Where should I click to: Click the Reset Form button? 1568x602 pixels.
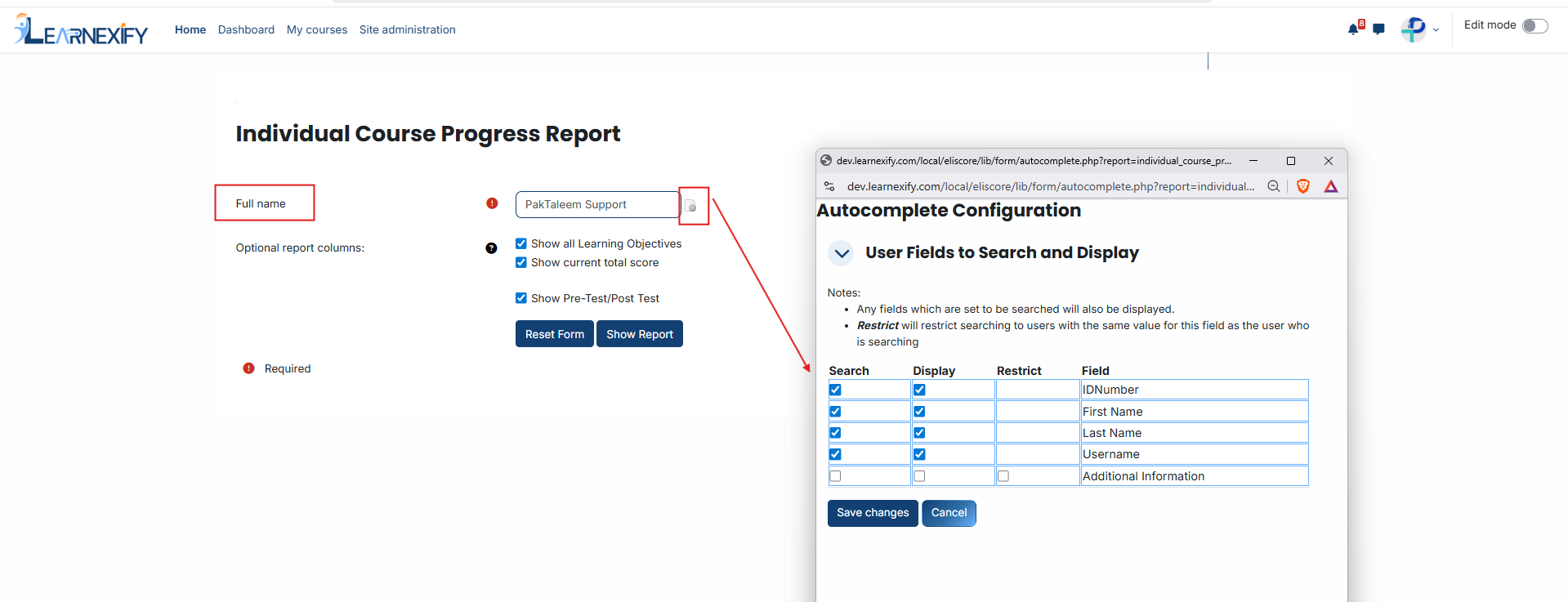pos(555,334)
